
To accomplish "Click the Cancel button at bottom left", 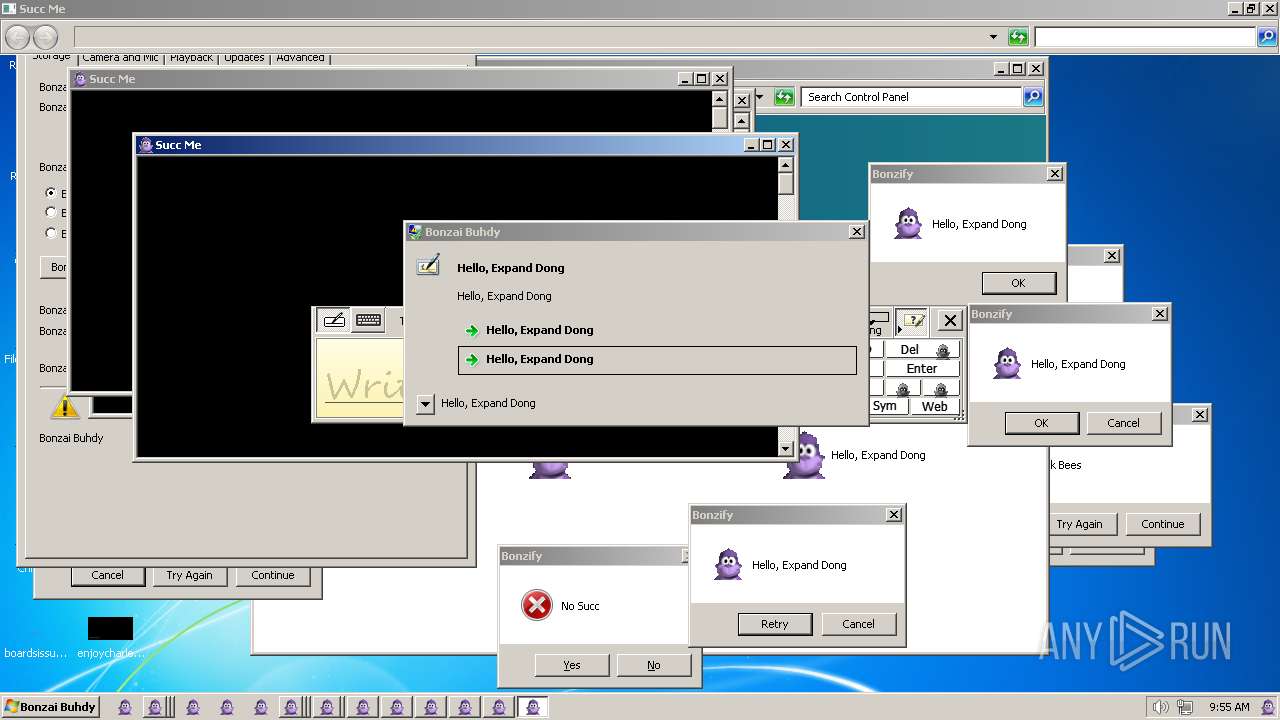I will pyautogui.click(x=107, y=575).
